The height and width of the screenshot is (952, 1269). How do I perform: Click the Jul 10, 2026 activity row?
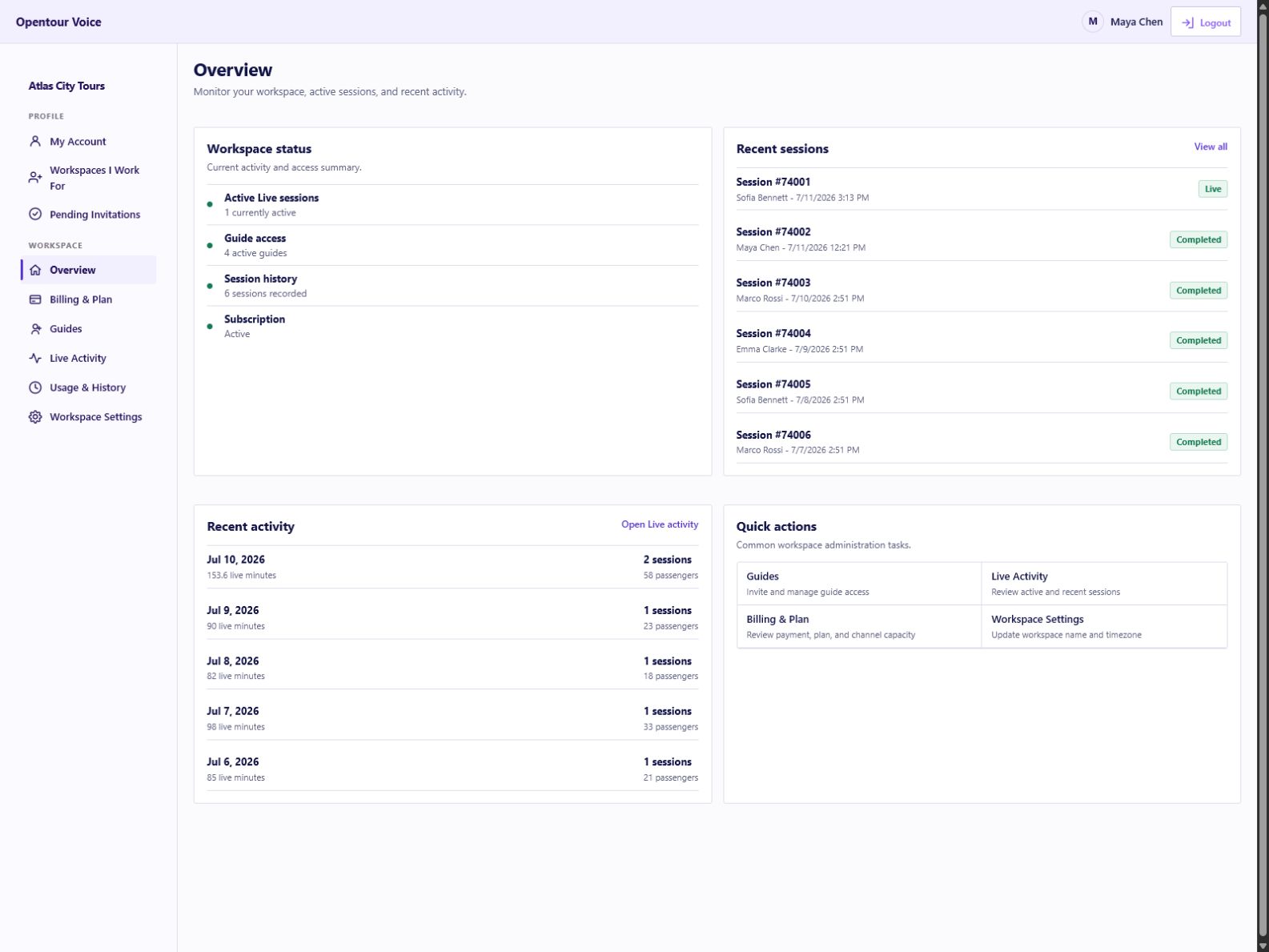coord(452,567)
